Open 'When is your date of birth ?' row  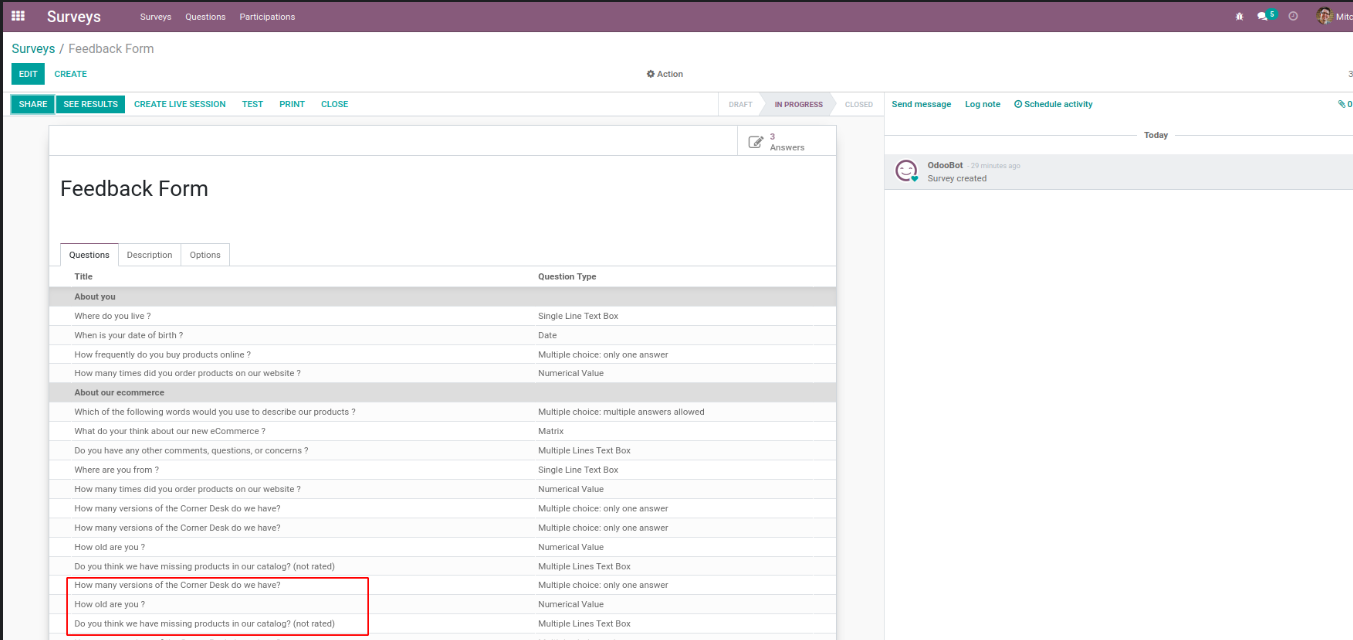click(x=442, y=335)
